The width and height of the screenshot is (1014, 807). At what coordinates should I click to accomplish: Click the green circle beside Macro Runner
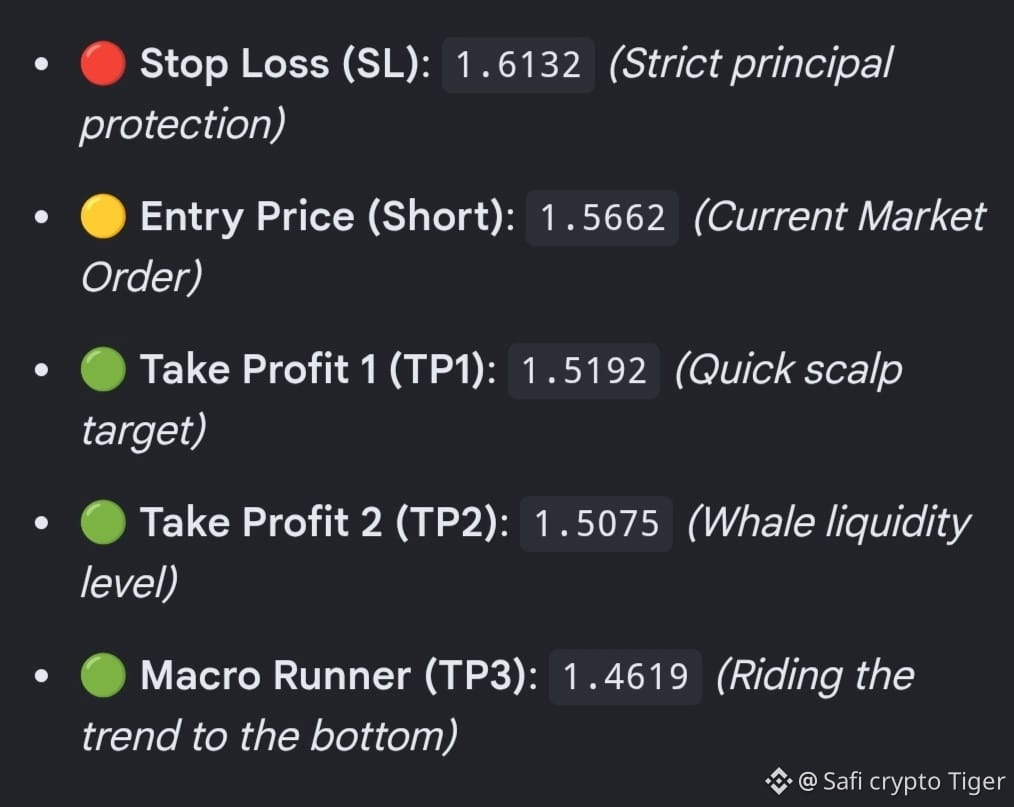(103, 675)
